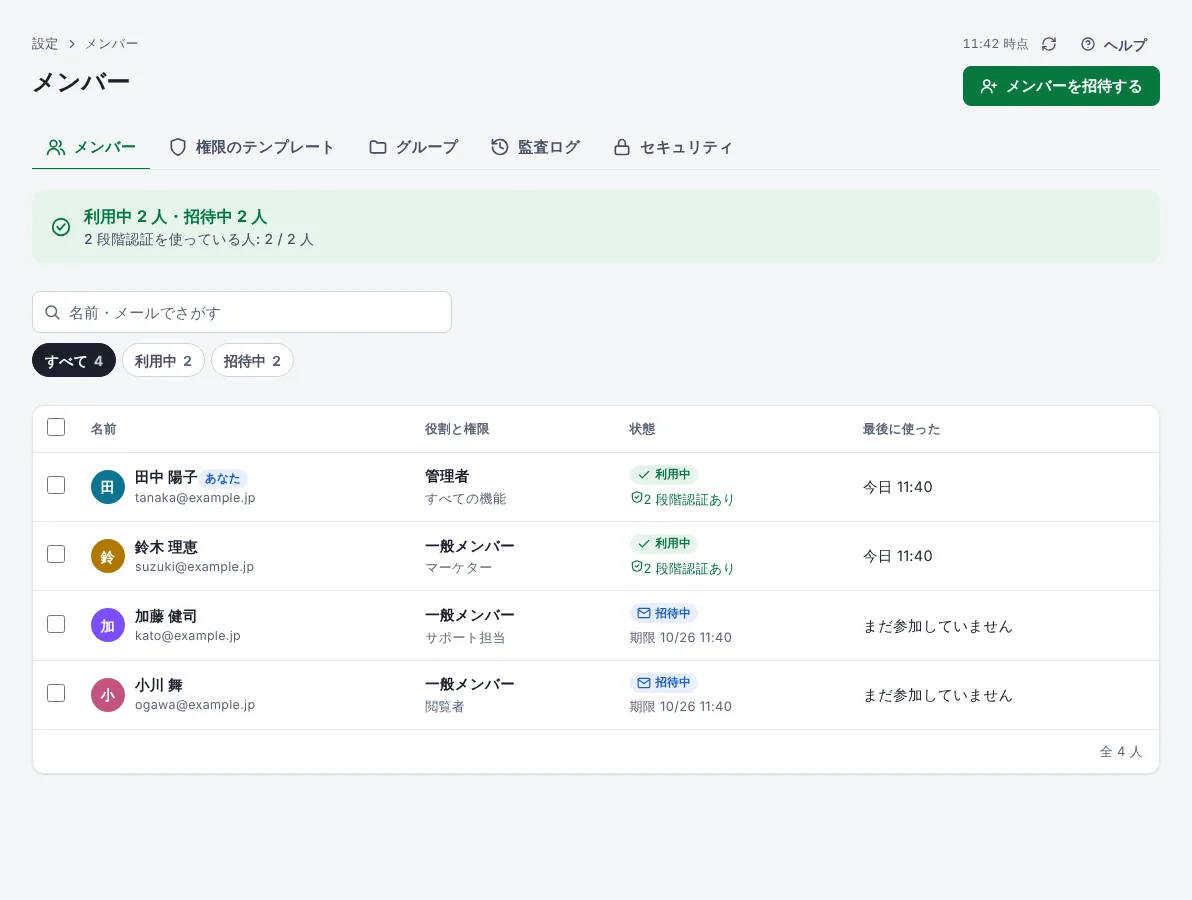The image size is (1192, 900).
Task: Switch to the 権限のテンプレート tab
Action: (252, 147)
